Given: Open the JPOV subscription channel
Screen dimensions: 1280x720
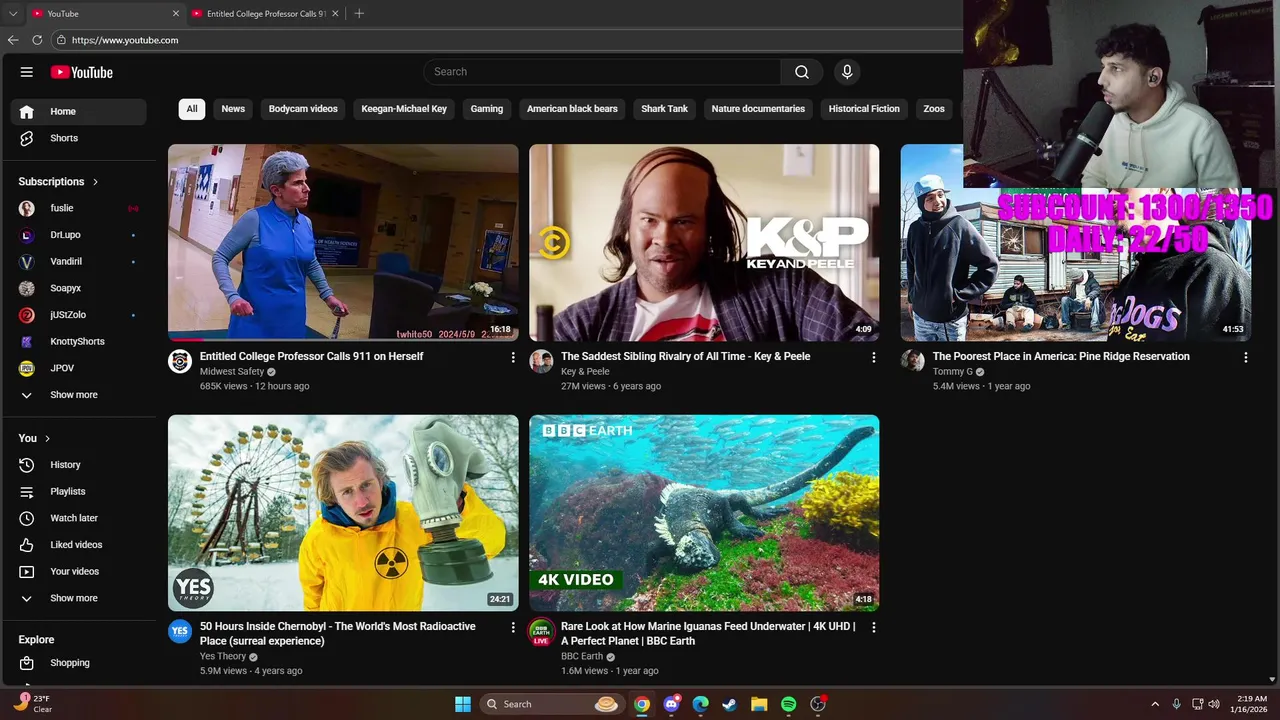Looking at the screenshot, I should click(78, 368).
